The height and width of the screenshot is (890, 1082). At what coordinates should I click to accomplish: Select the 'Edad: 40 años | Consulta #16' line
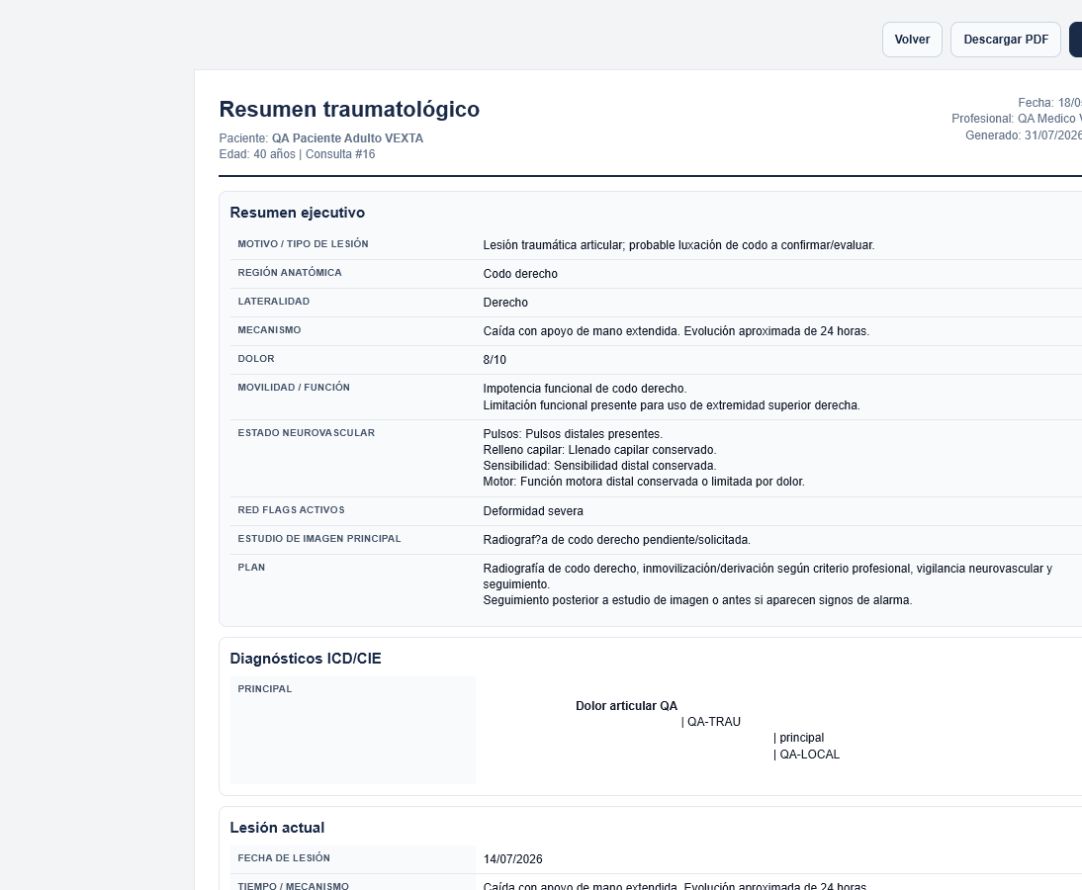pyautogui.click(x=297, y=154)
